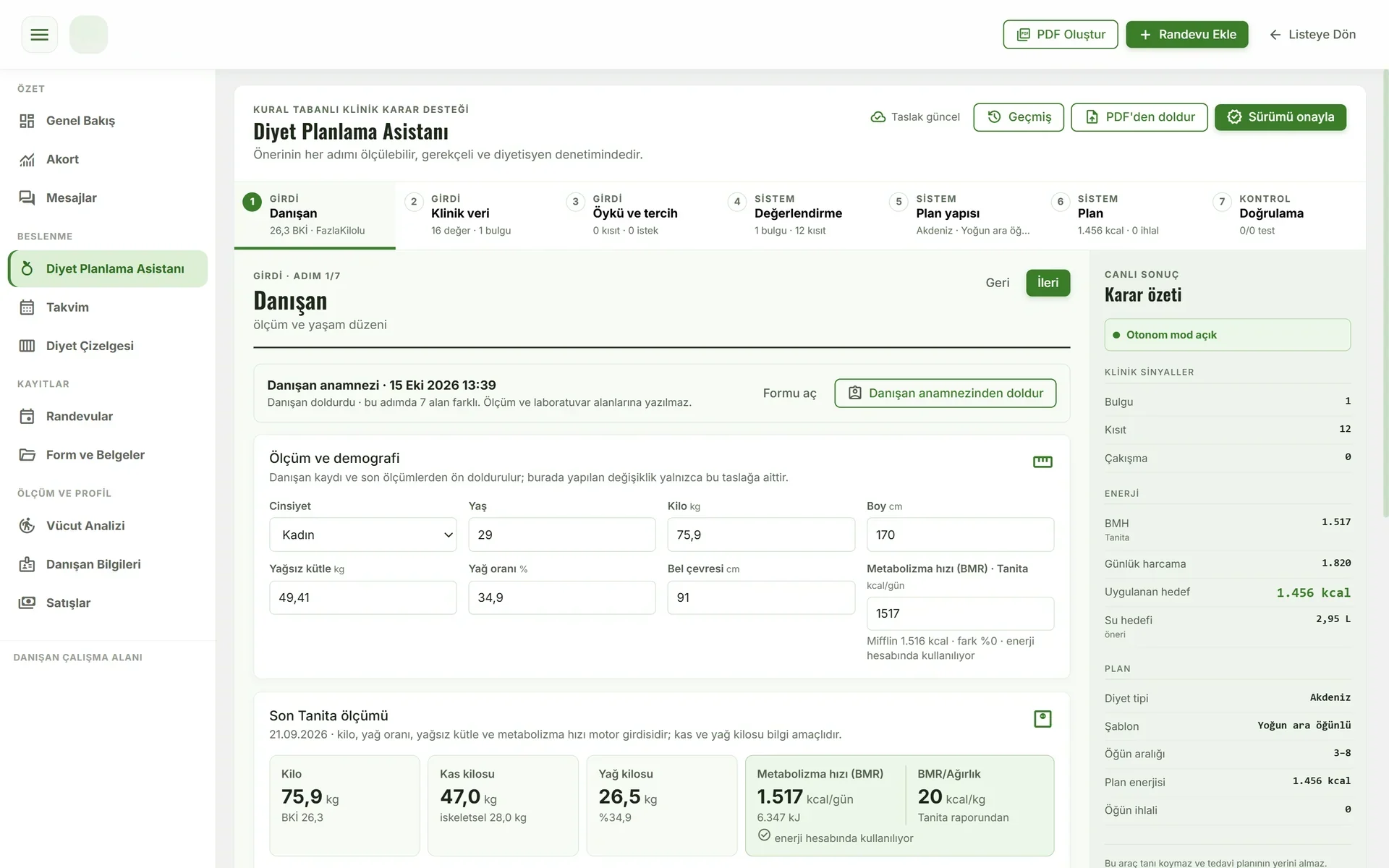Open Genel Bakış in sidebar

click(107, 121)
